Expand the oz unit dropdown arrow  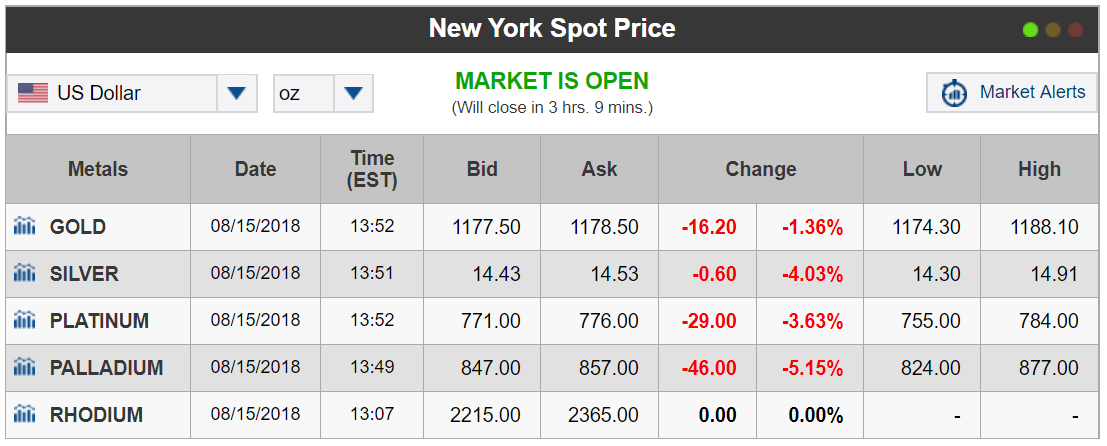[x=353, y=93]
